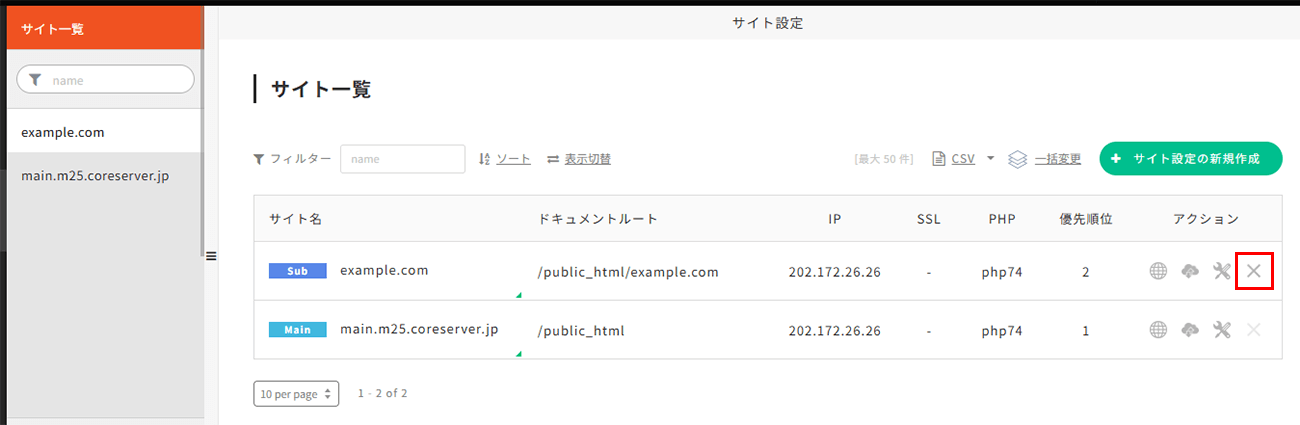This screenshot has height=425, width=1300.
Task: Click cloud upload icon in example.com row
Action: pyautogui.click(x=1190, y=271)
